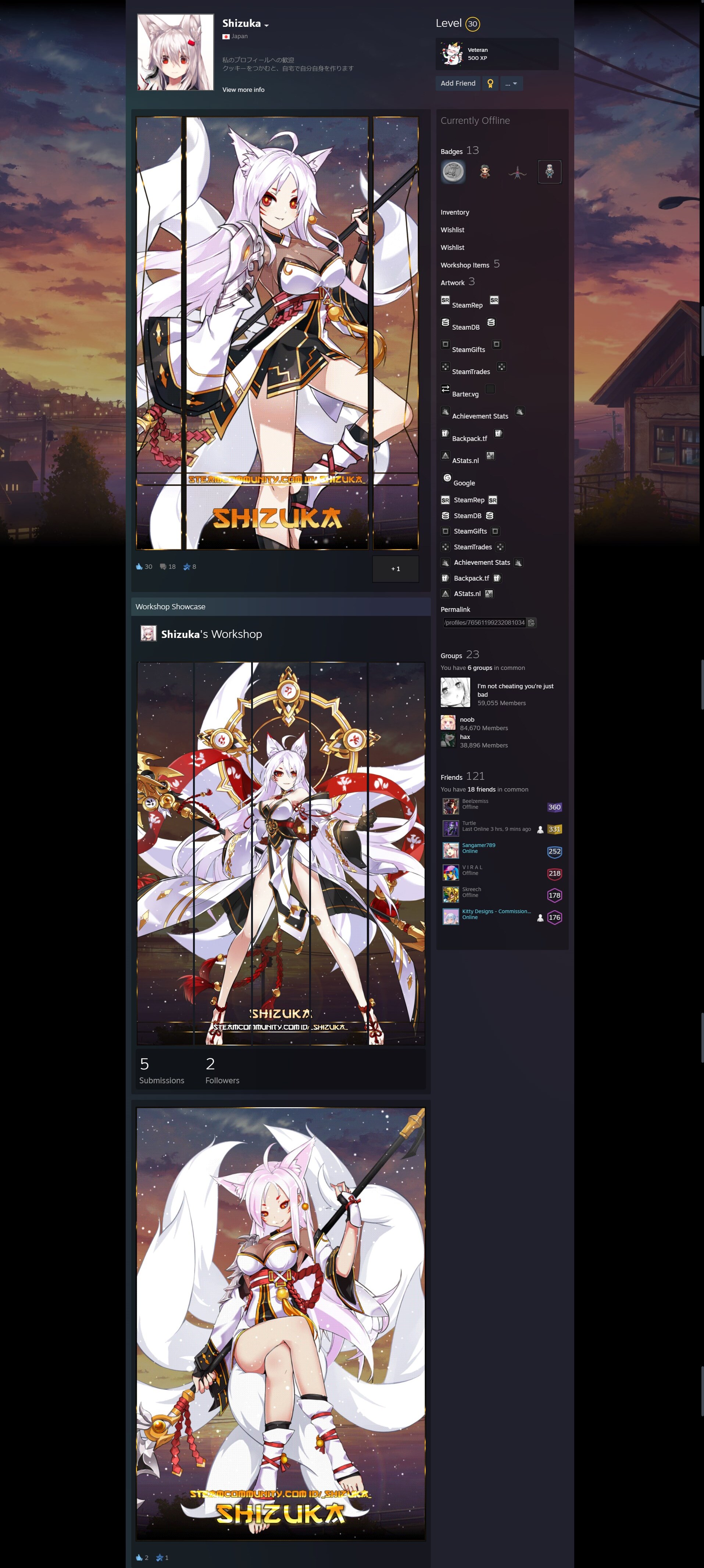Click the mutual friend icon beside Kitty Designs
704x1568 pixels.
pos(540,918)
